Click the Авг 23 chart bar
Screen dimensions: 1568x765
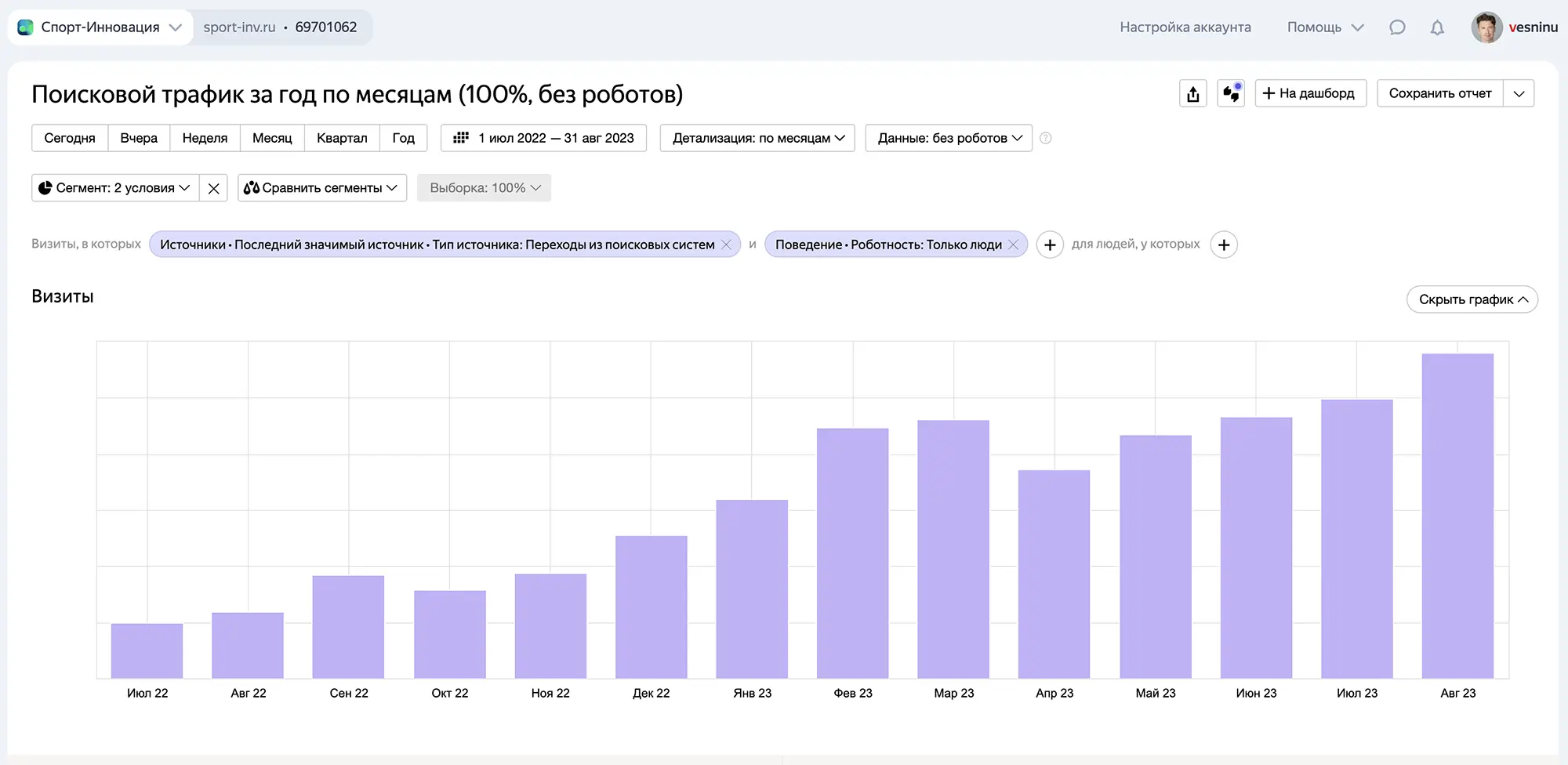pos(1457,516)
